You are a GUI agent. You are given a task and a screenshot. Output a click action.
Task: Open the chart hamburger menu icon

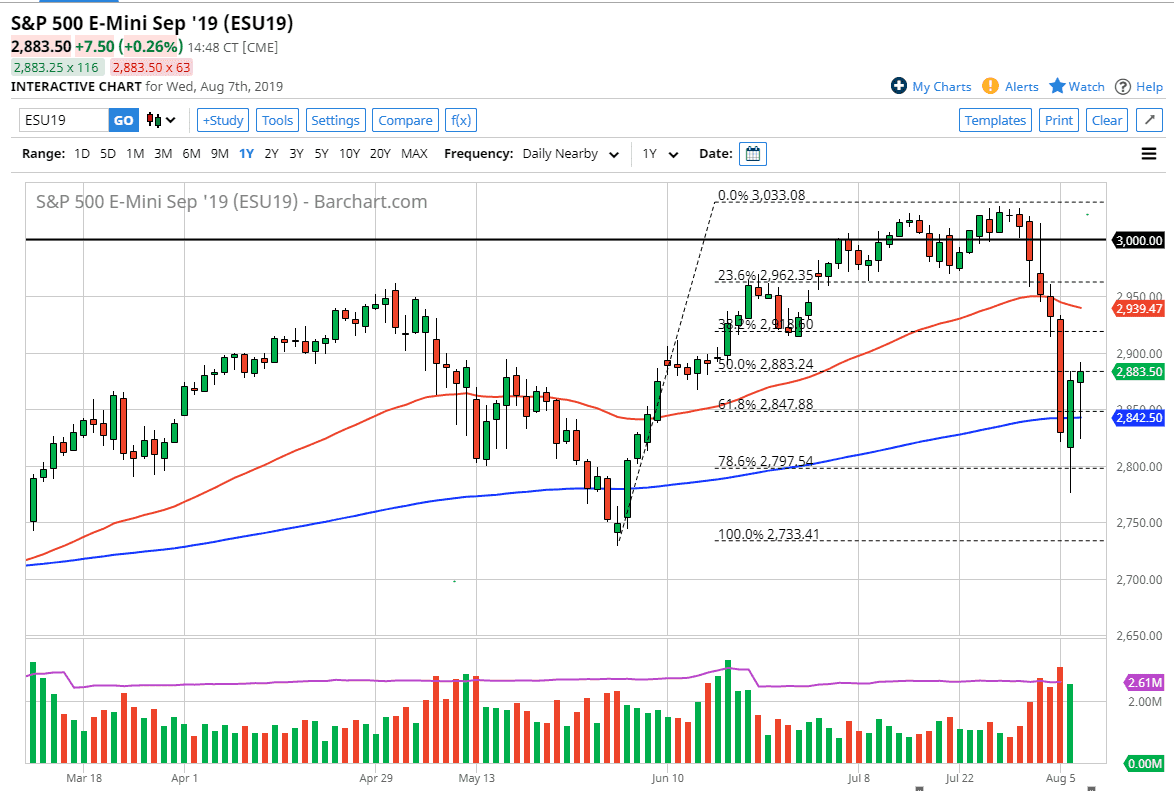coord(1148,153)
